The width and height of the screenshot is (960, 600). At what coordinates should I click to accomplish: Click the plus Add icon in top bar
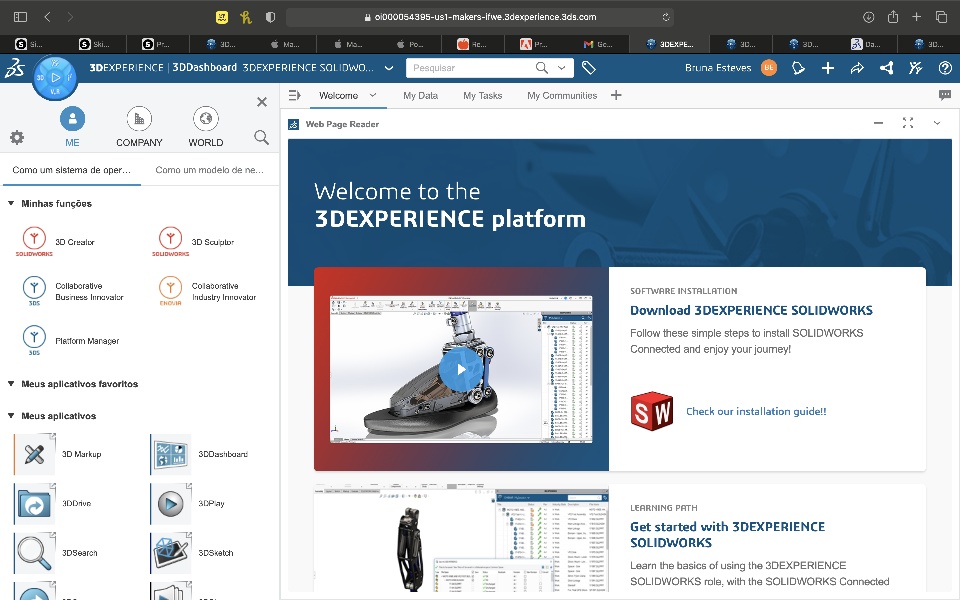[828, 68]
